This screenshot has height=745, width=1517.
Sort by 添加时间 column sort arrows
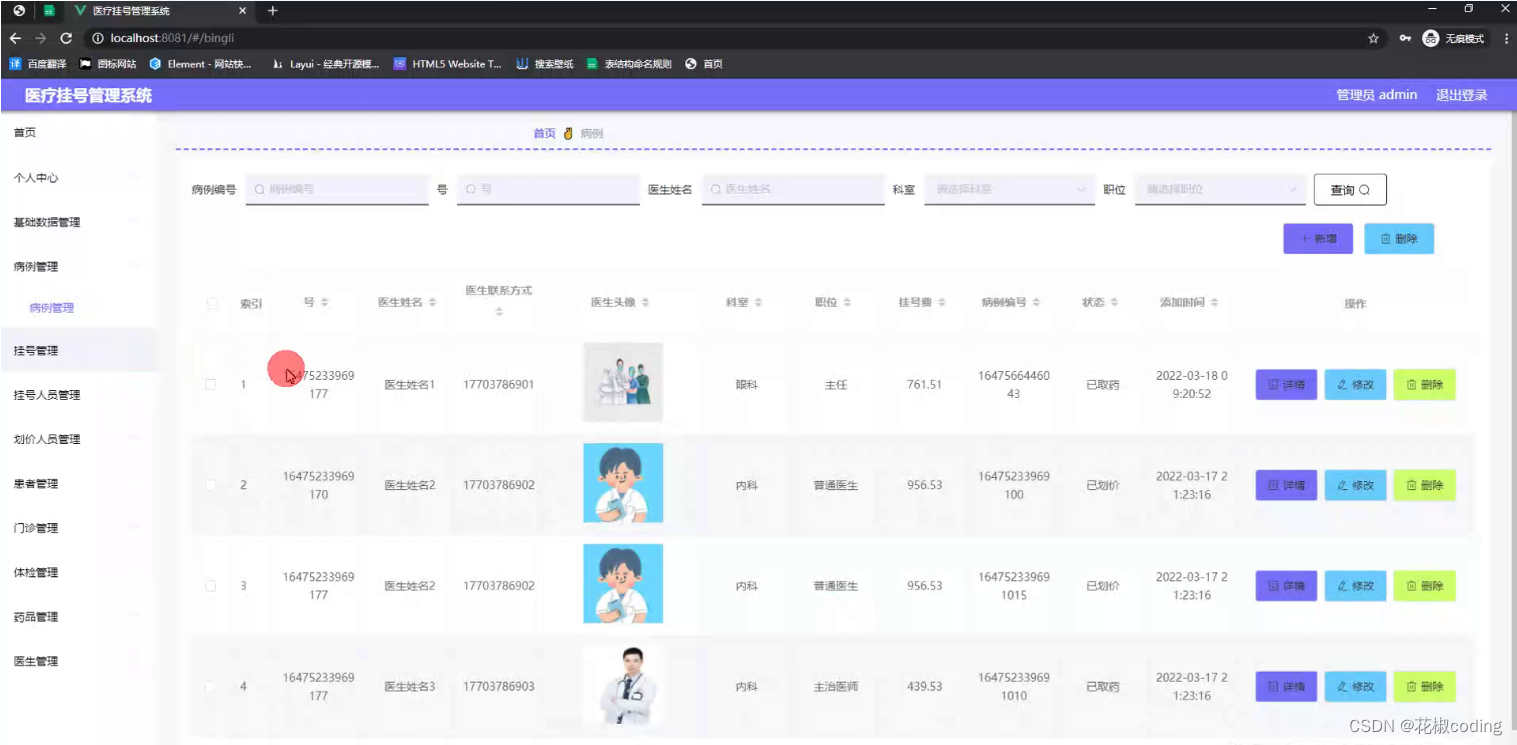click(1214, 302)
